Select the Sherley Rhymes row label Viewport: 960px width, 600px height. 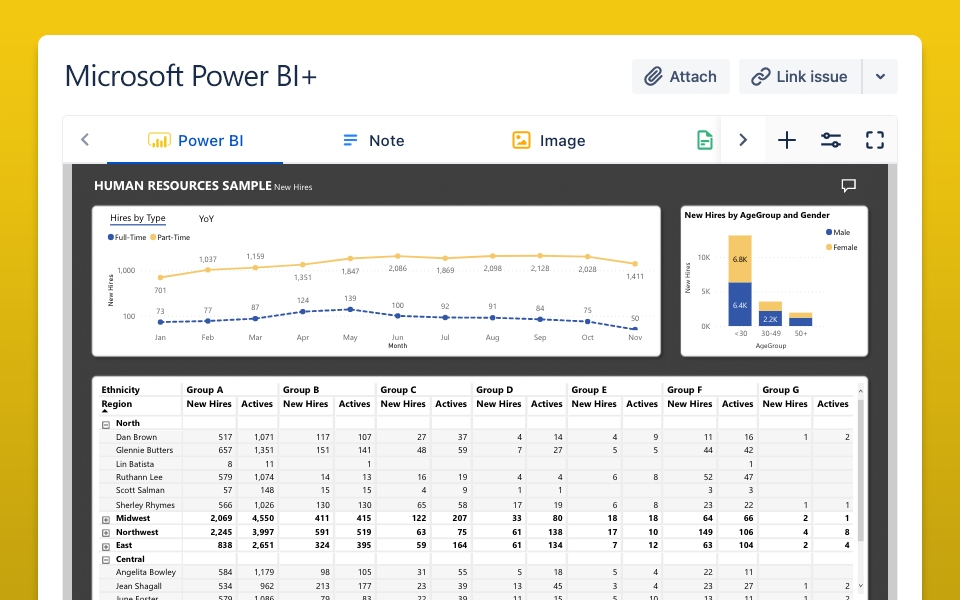pos(145,504)
